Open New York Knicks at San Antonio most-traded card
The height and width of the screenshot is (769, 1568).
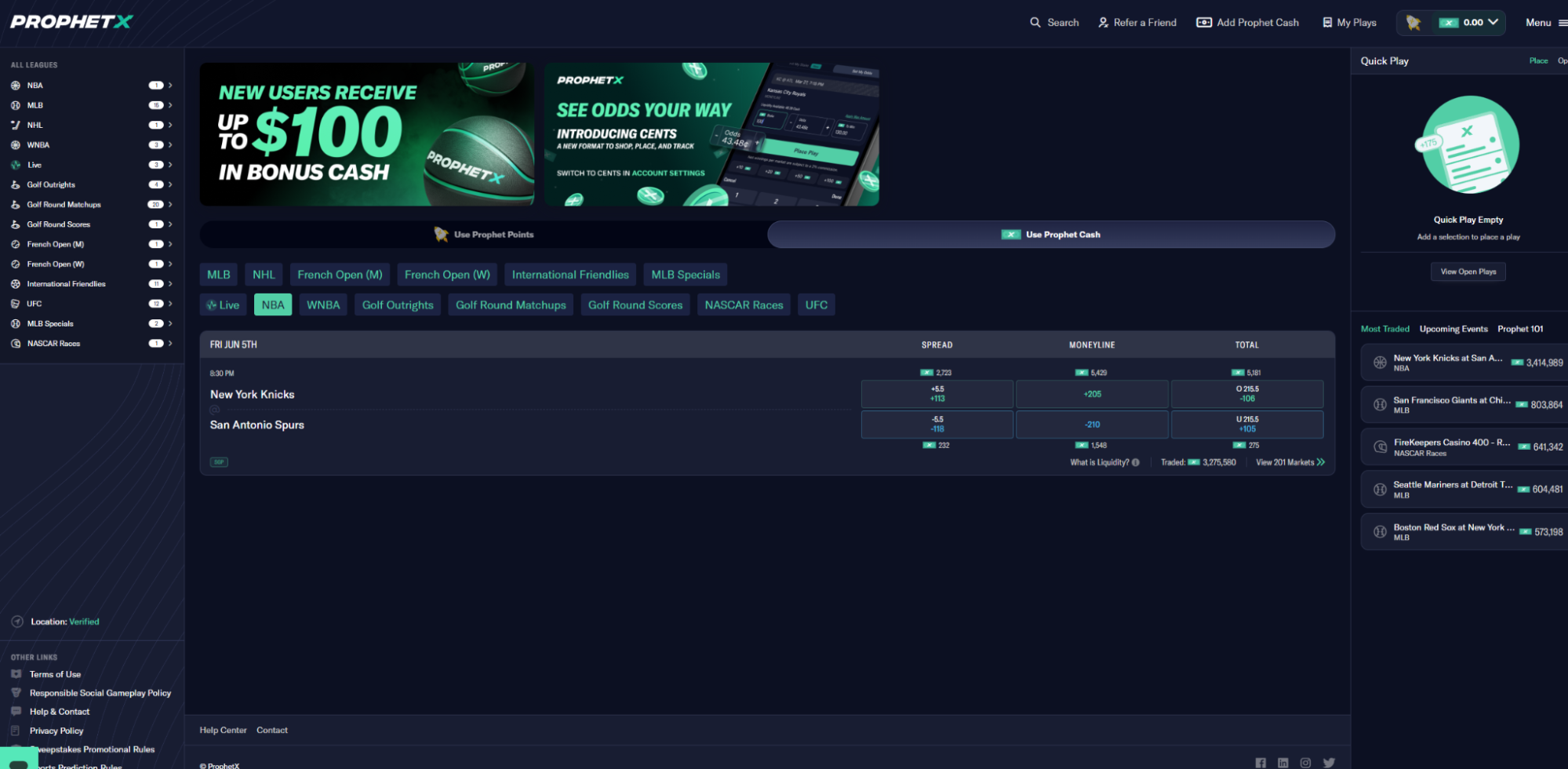[1464, 363]
